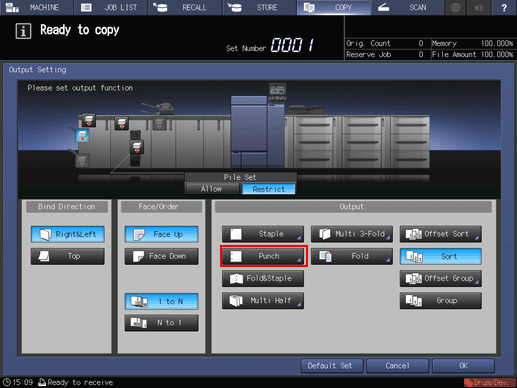
Task: Click the Default Set button
Action: point(332,366)
